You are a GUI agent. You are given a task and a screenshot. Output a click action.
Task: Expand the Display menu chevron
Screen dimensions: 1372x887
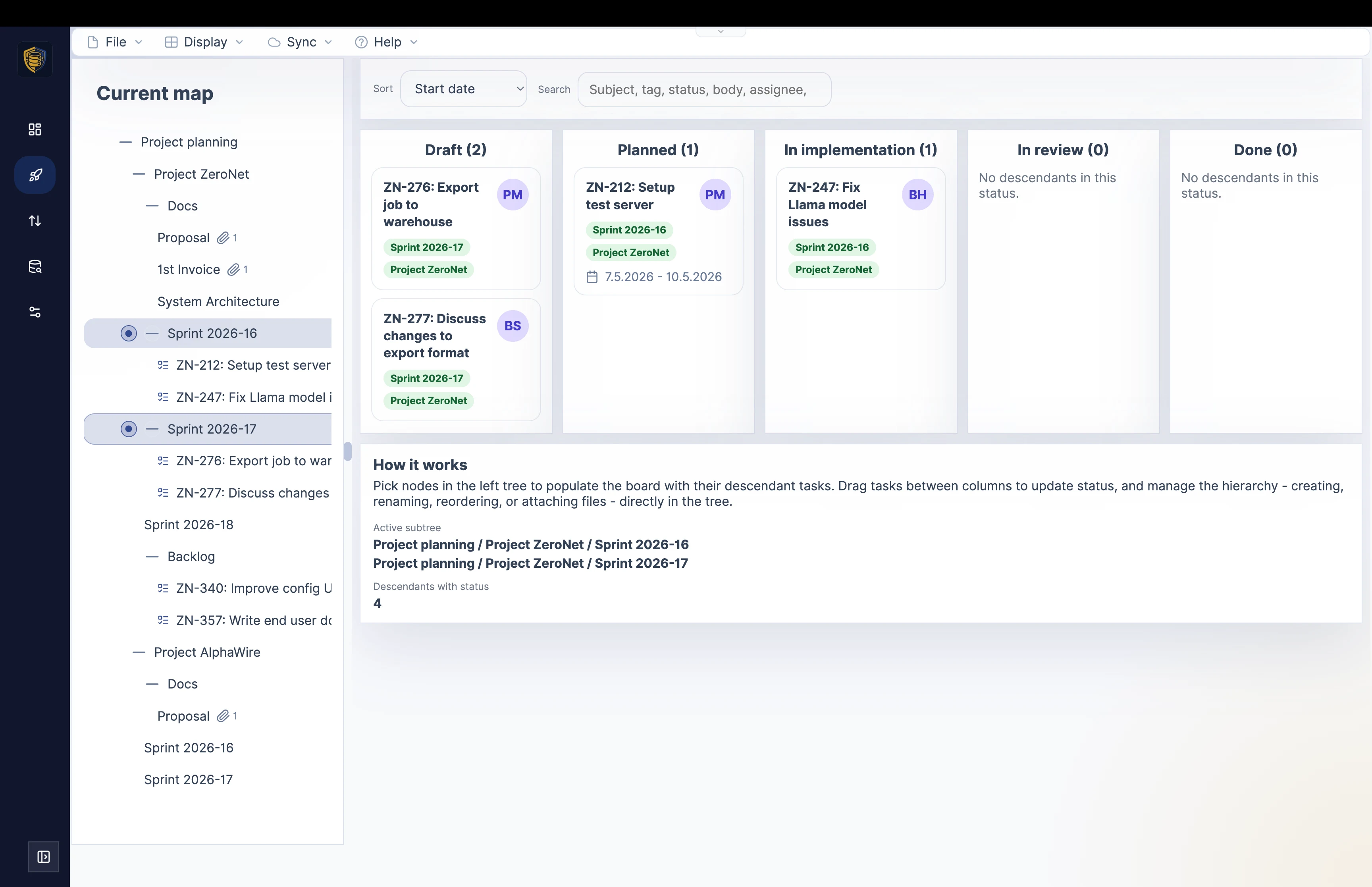click(241, 42)
